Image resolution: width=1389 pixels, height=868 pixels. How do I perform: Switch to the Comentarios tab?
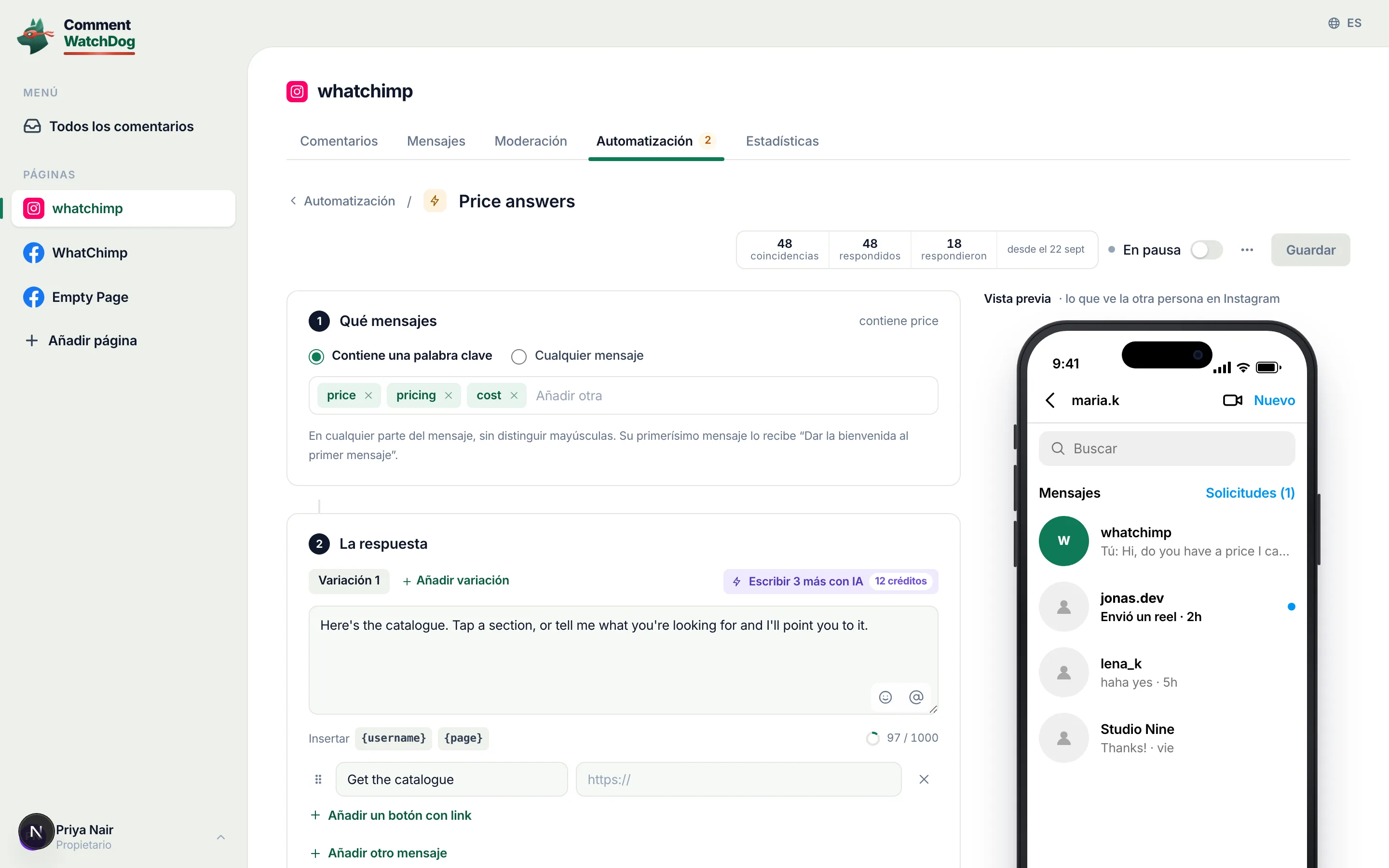pyautogui.click(x=339, y=141)
